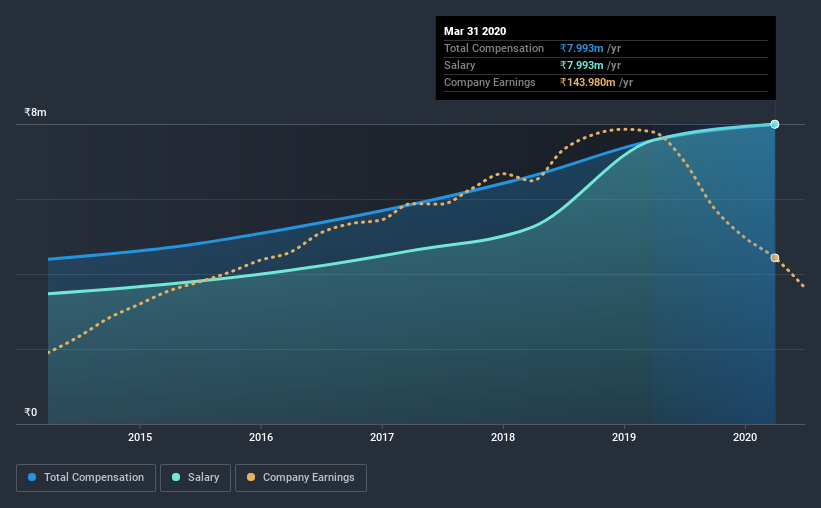Toggle the Total Compensation legend button
Screen dimensions: 821x508
pyautogui.click(x=86, y=478)
